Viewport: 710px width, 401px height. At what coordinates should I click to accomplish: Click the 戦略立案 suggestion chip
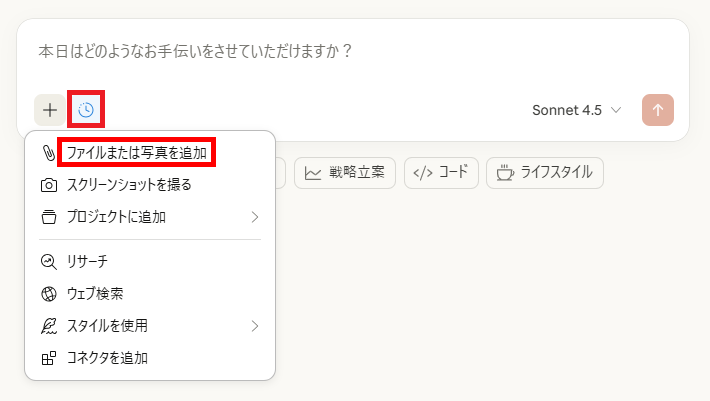click(350, 173)
